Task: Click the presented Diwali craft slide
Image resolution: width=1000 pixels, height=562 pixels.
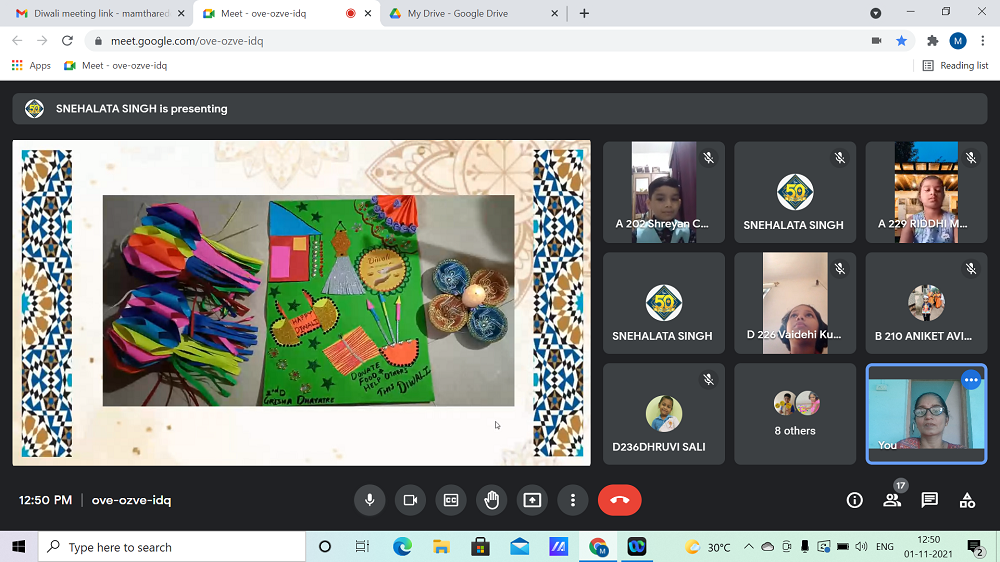Action: coord(308,301)
